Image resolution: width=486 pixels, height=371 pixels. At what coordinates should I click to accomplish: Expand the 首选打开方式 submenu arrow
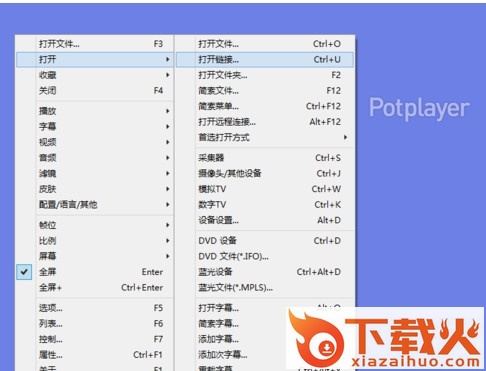[x=346, y=137]
